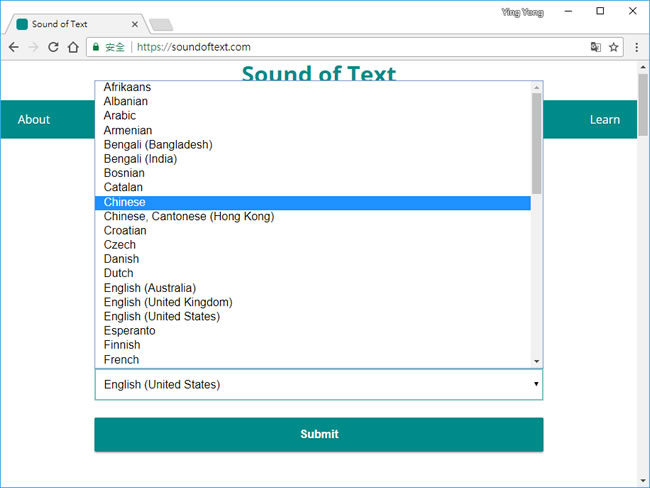Choose English (United States) in the list

point(313,316)
